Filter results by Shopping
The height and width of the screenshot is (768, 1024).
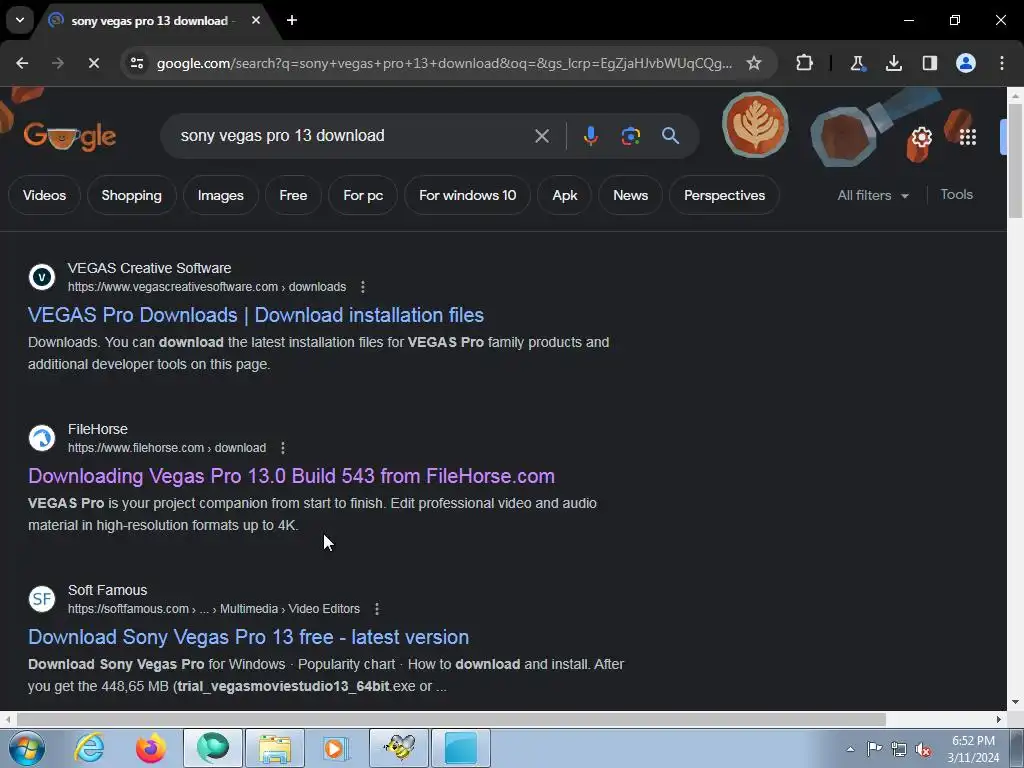[x=131, y=195]
